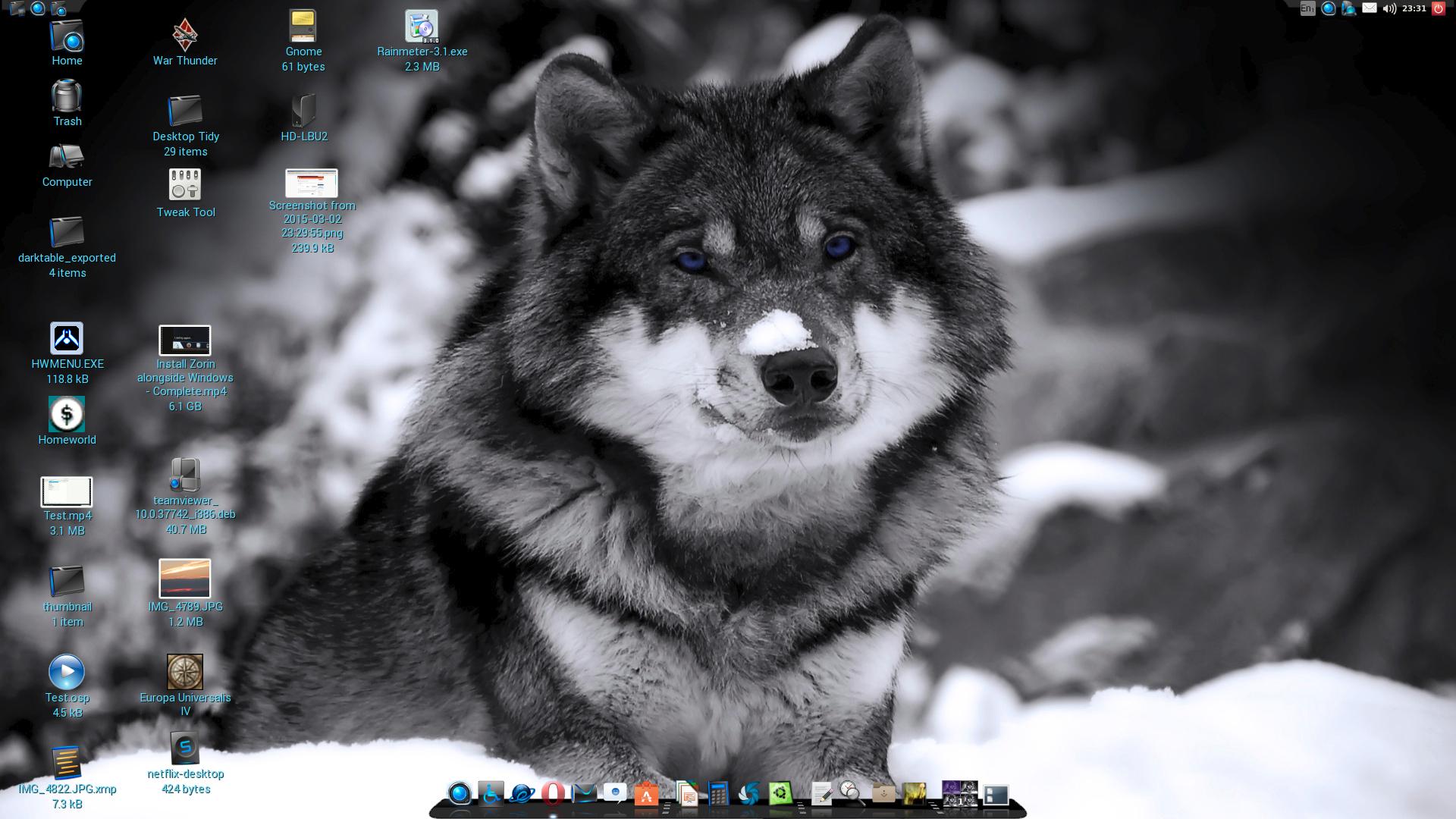The width and height of the screenshot is (1456, 819).
Task: Open the Trash desktop icon
Action: click(67, 97)
